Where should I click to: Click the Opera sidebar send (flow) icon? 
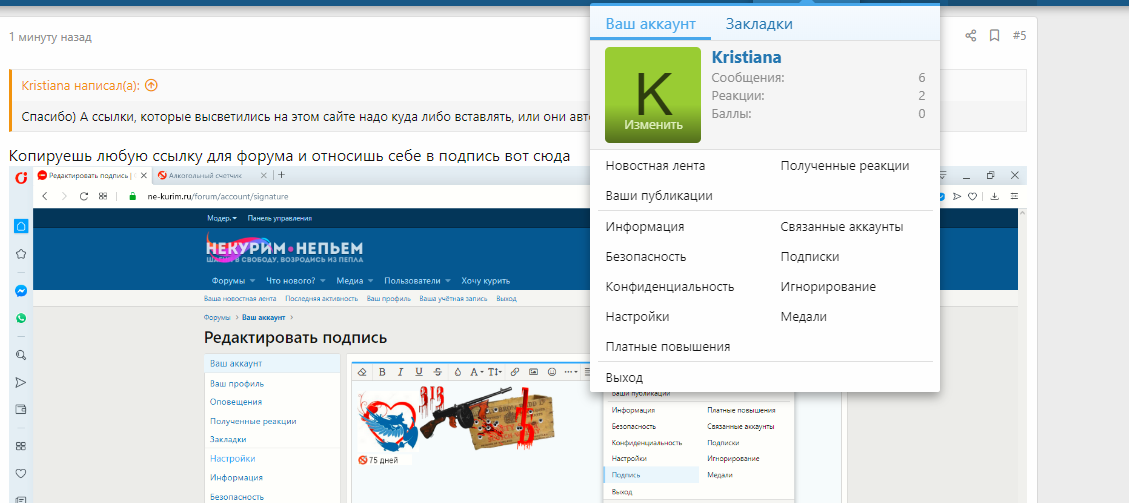click(21, 382)
